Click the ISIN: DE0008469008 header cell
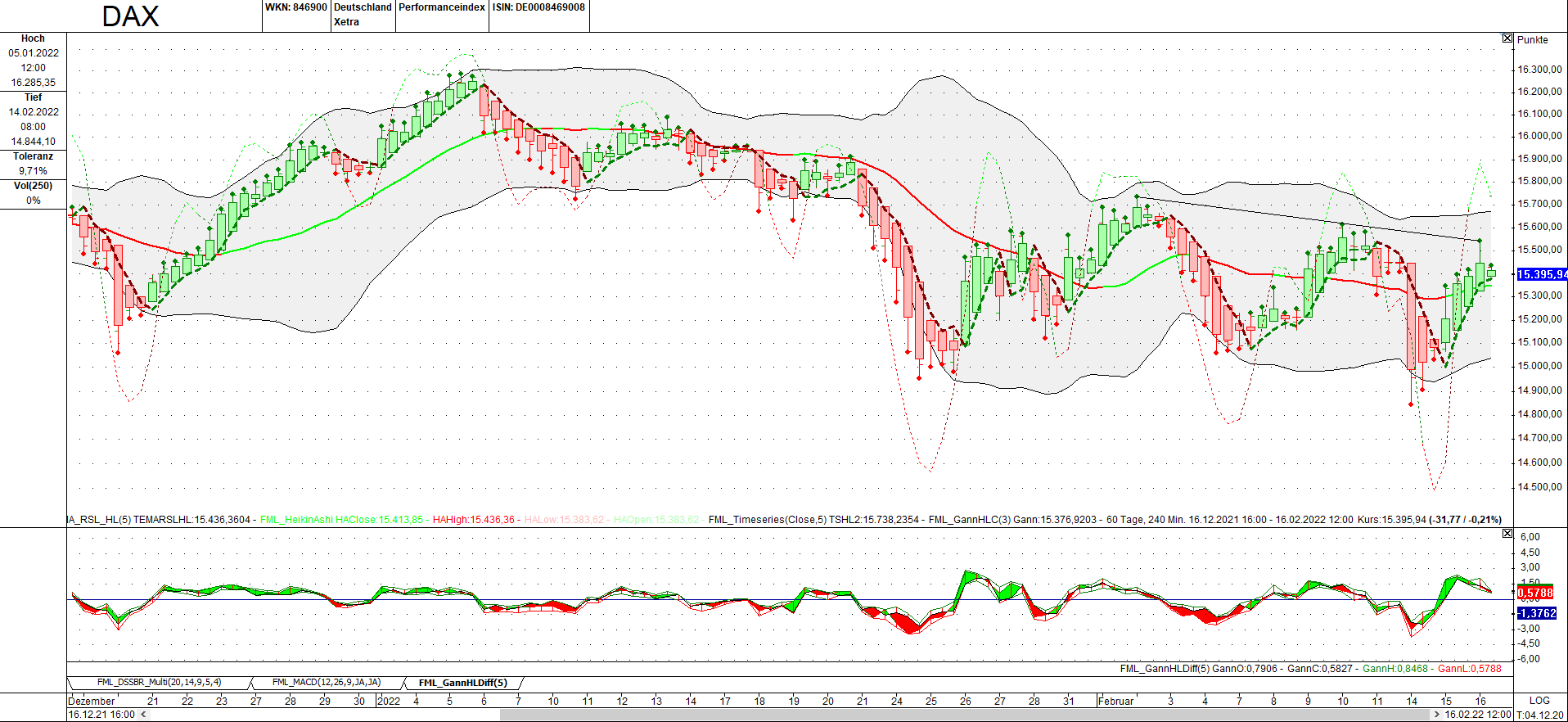The height and width of the screenshot is (722, 1568). click(x=538, y=7)
